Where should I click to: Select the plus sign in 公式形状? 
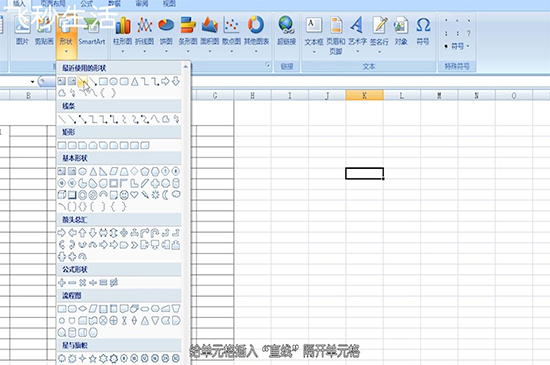point(62,283)
